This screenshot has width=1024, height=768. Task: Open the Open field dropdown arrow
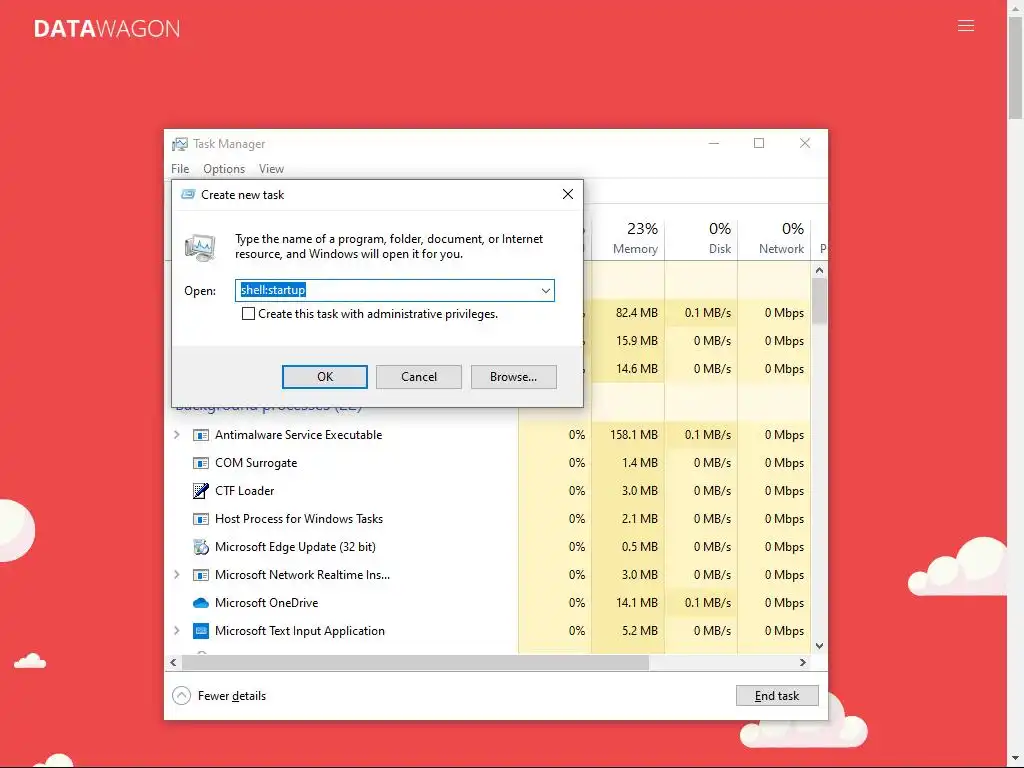click(545, 291)
